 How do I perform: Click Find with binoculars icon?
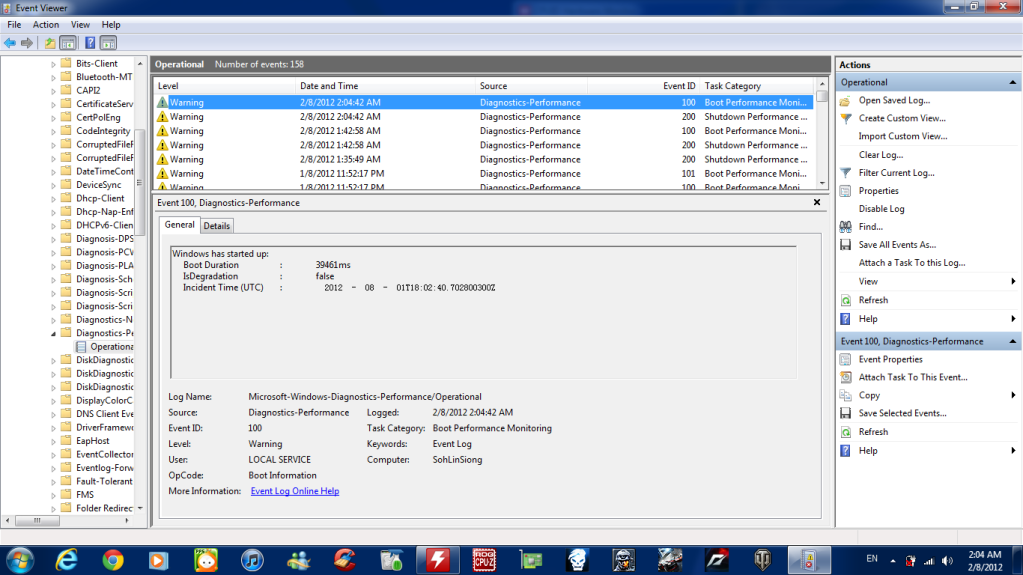(x=870, y=227)
